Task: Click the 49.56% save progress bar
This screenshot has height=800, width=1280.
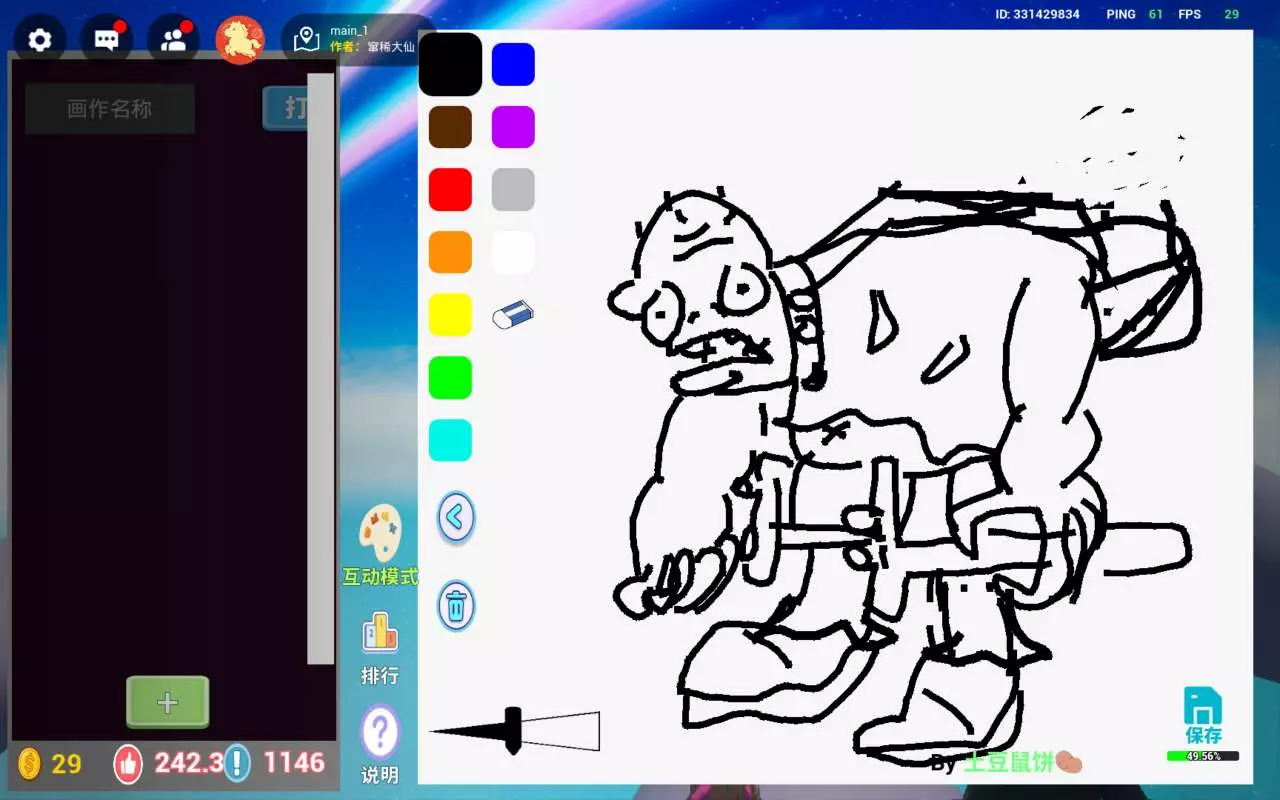Action: click(x=1203, y=756)
